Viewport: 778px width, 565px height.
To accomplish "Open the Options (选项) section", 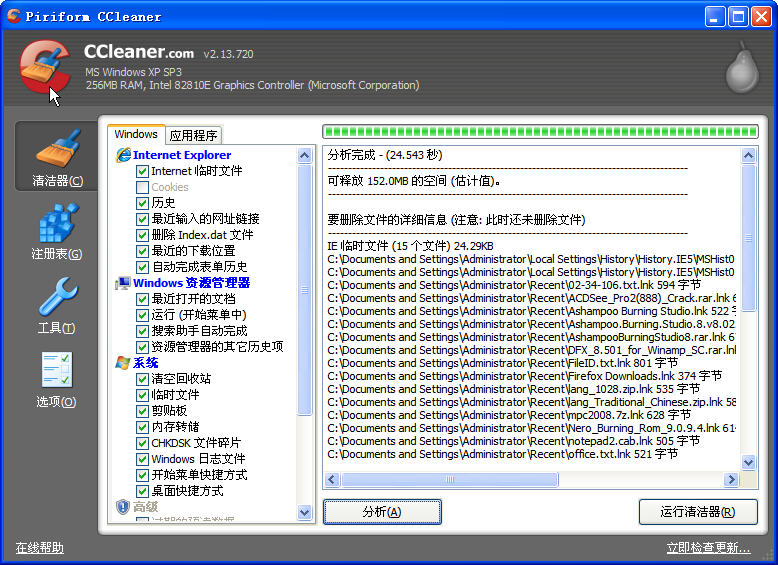I will pos(57,379).
